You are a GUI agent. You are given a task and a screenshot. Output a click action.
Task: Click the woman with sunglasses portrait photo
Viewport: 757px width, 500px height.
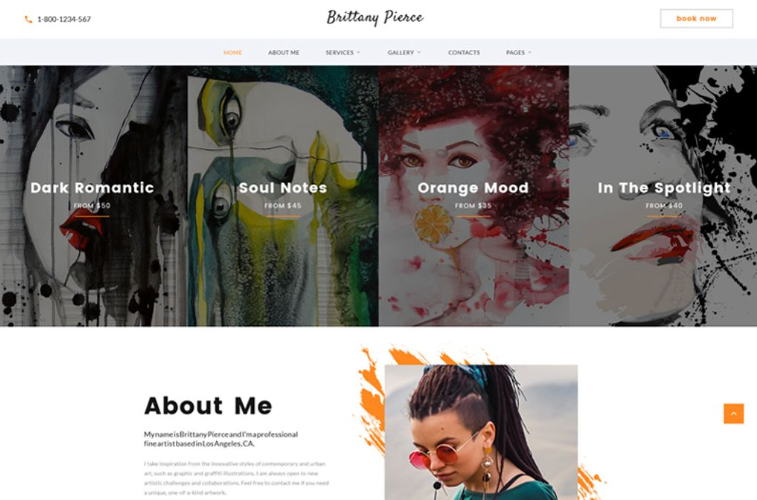[481, 432]
